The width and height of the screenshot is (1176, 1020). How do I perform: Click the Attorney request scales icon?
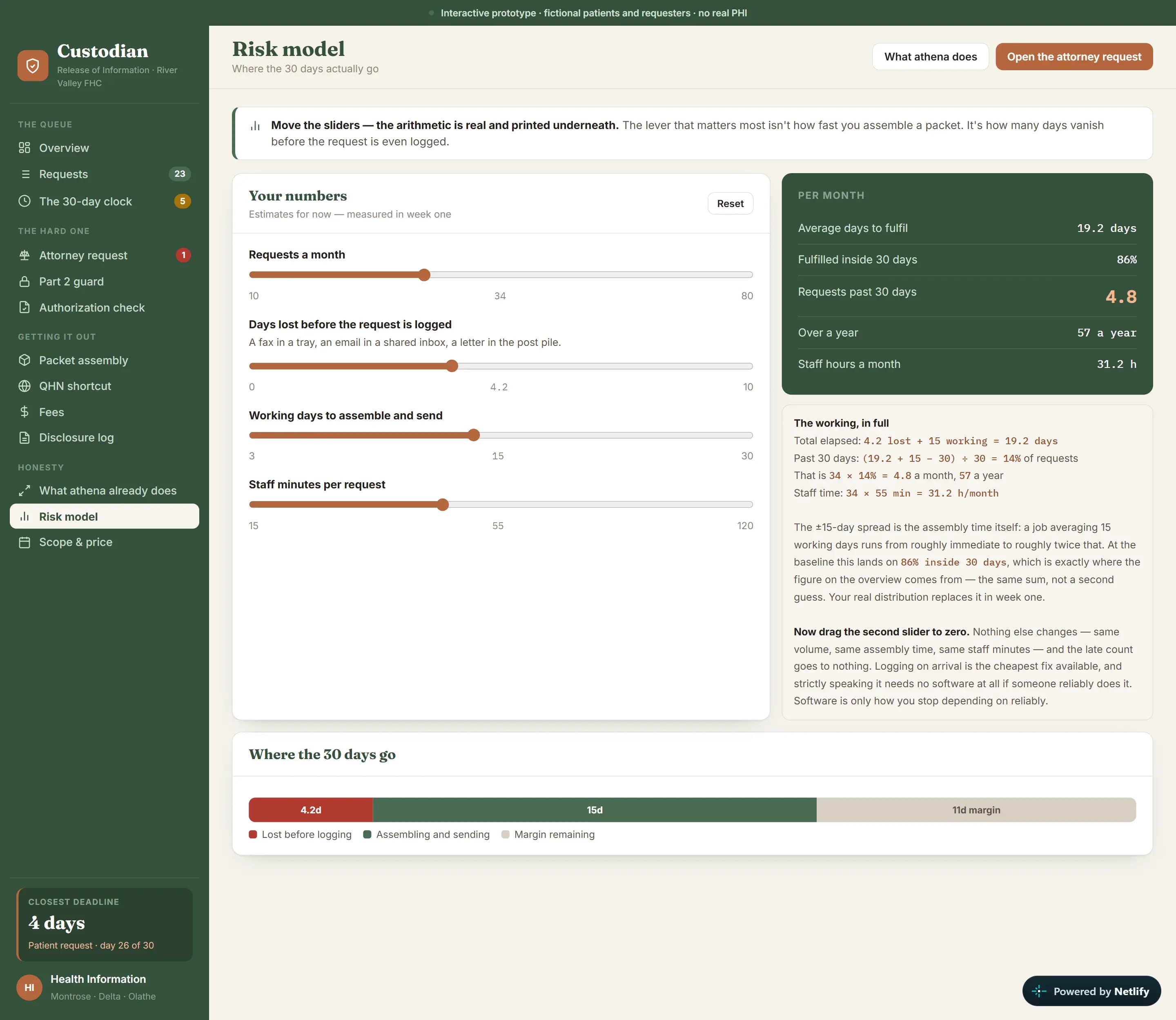(x=24, y=255)
